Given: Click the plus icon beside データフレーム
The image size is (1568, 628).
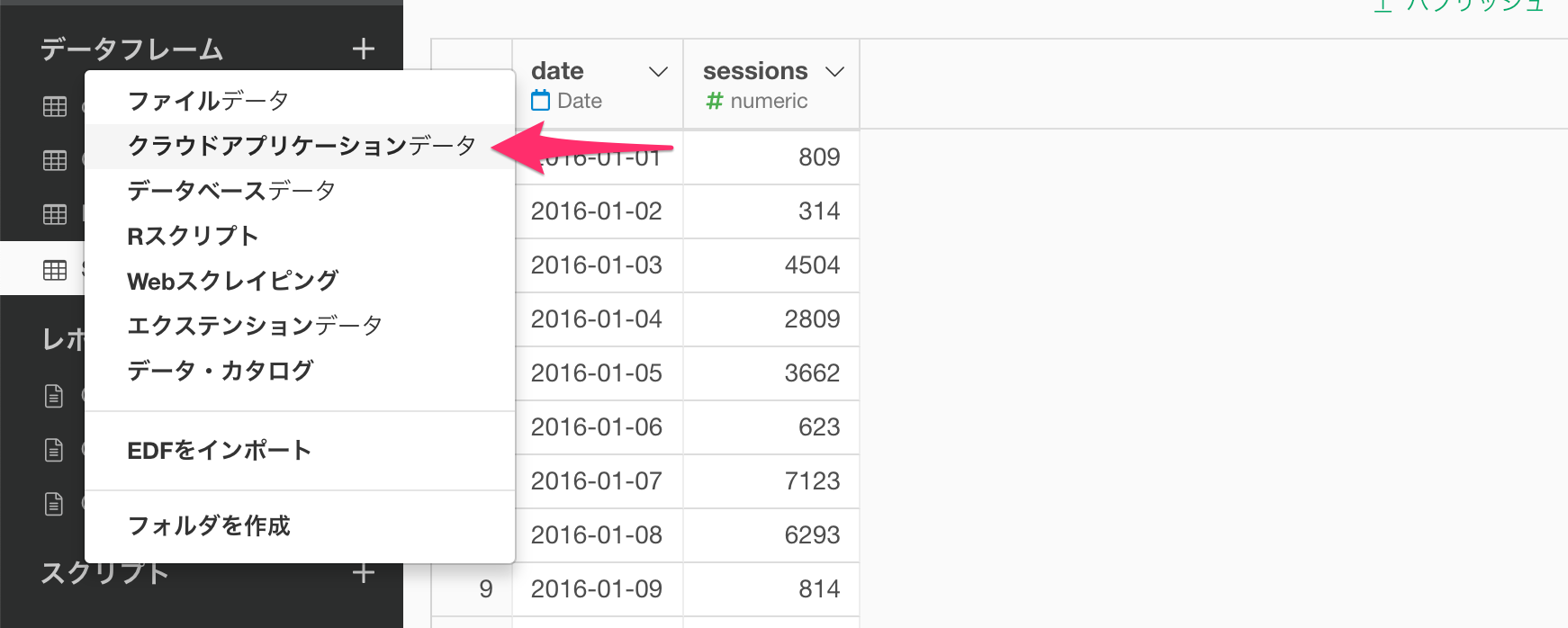Looking at the screenshot, I should tap(364, 49).
